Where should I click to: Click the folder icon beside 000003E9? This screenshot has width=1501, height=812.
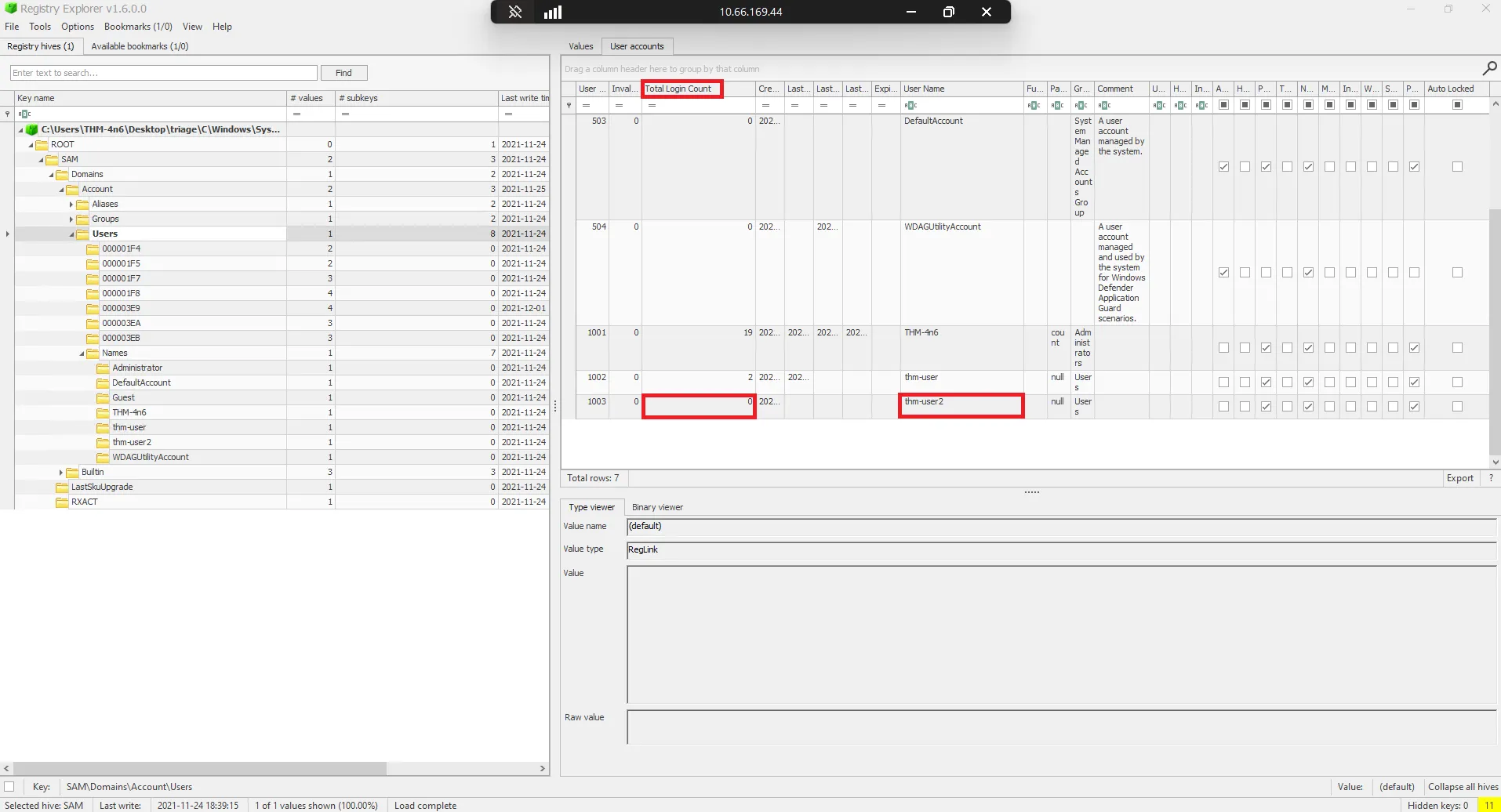point(93,308)
